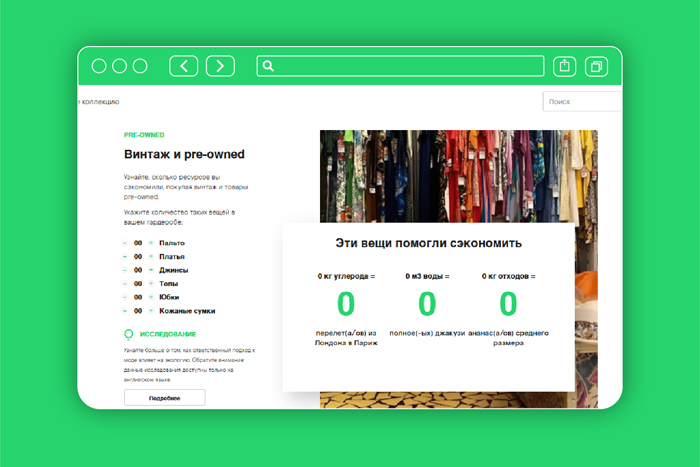Increase the Юбки quantity with plus
The height and width of the screenshot is (467, 700).
tap(151, 297)
